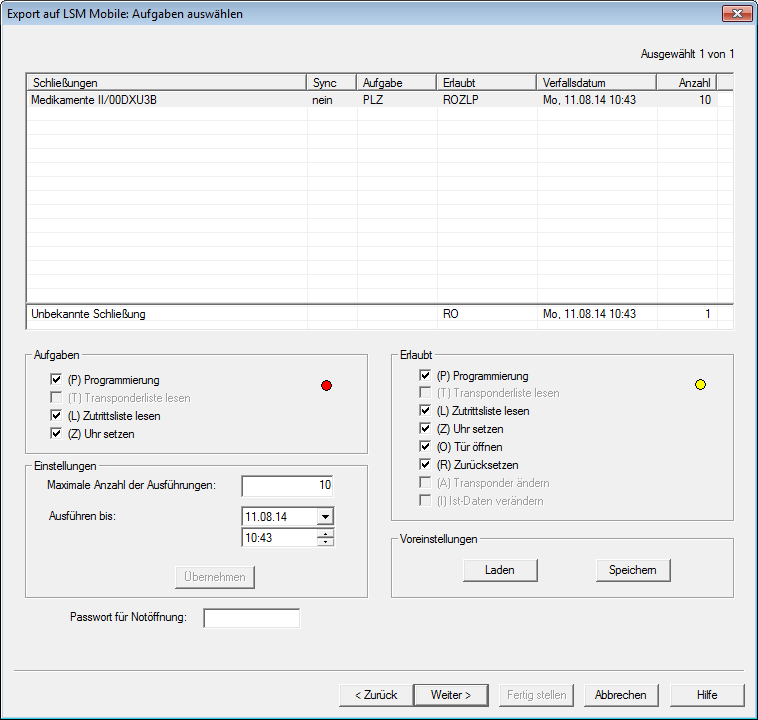Click the yellow status indicator in Erlaubt
This screenshot has height=720, width=758.
coord(700,384)
